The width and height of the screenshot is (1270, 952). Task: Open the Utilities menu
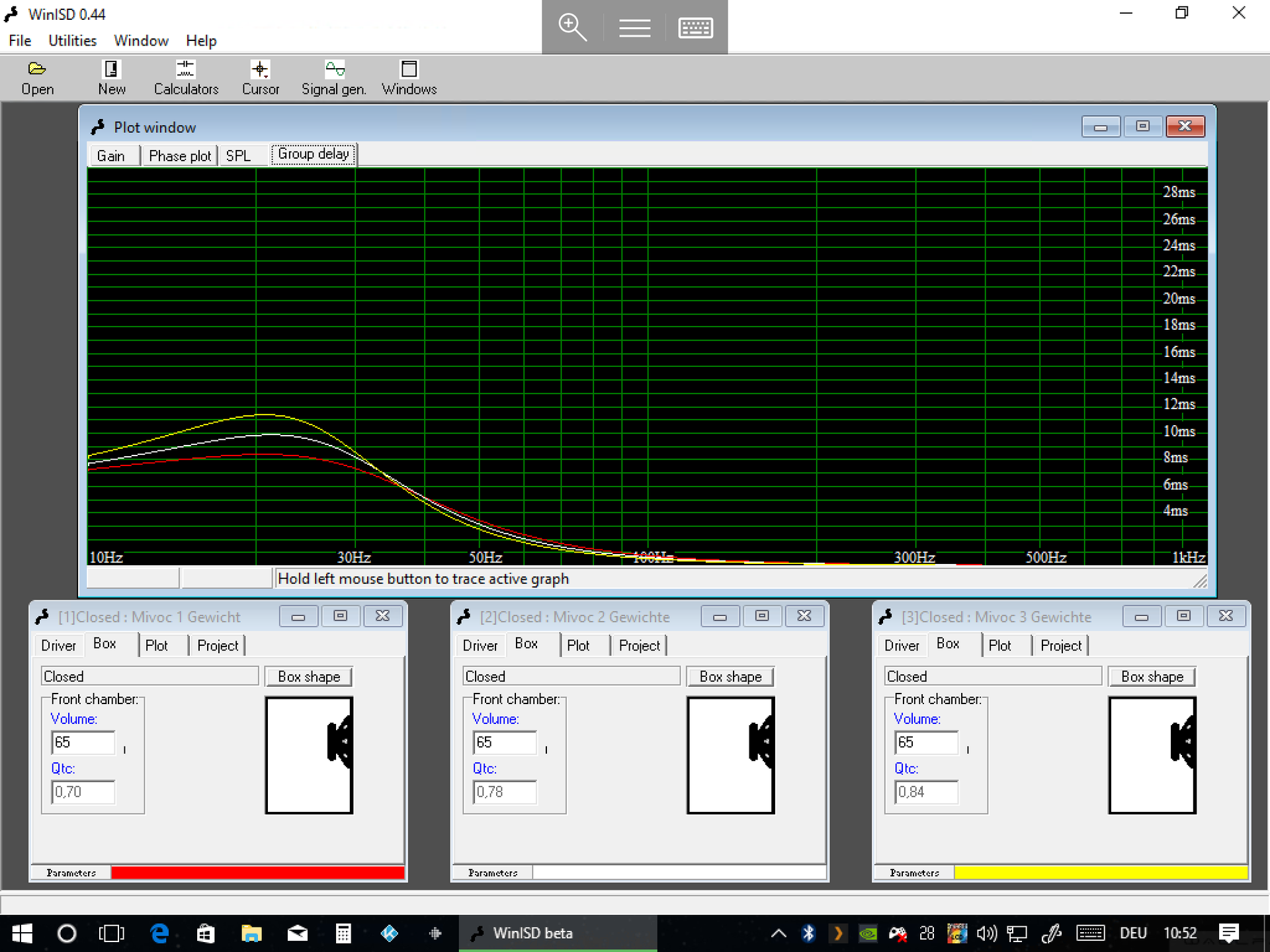(72, 41)
